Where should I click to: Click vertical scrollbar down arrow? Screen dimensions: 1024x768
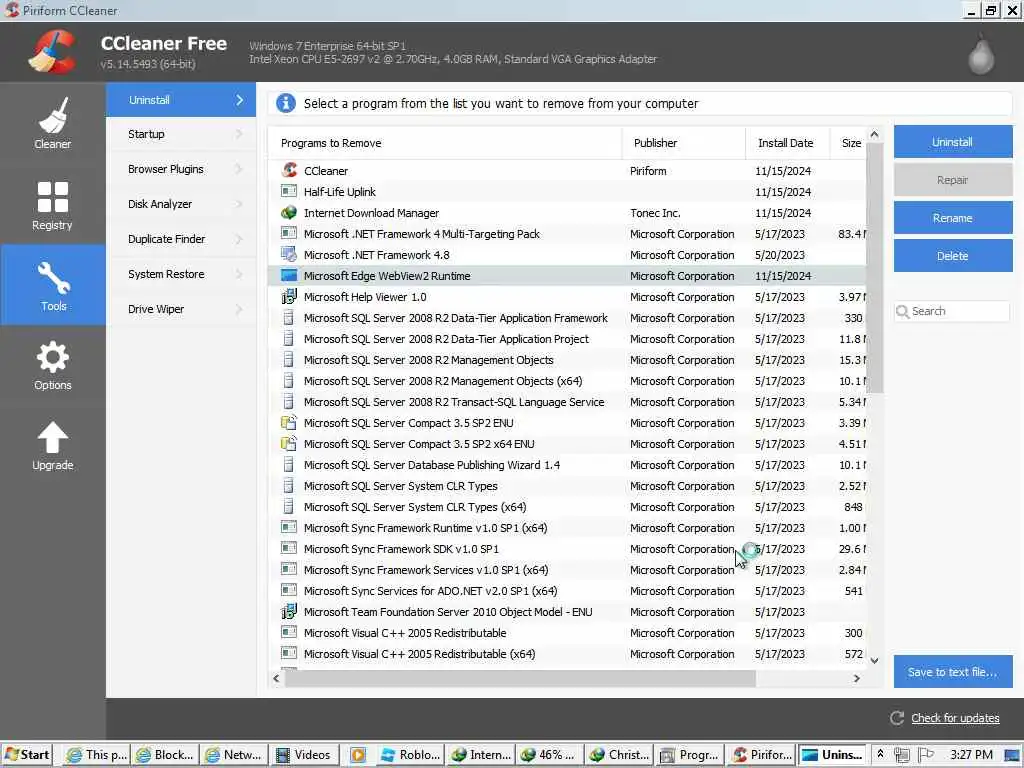pos(874,661)
